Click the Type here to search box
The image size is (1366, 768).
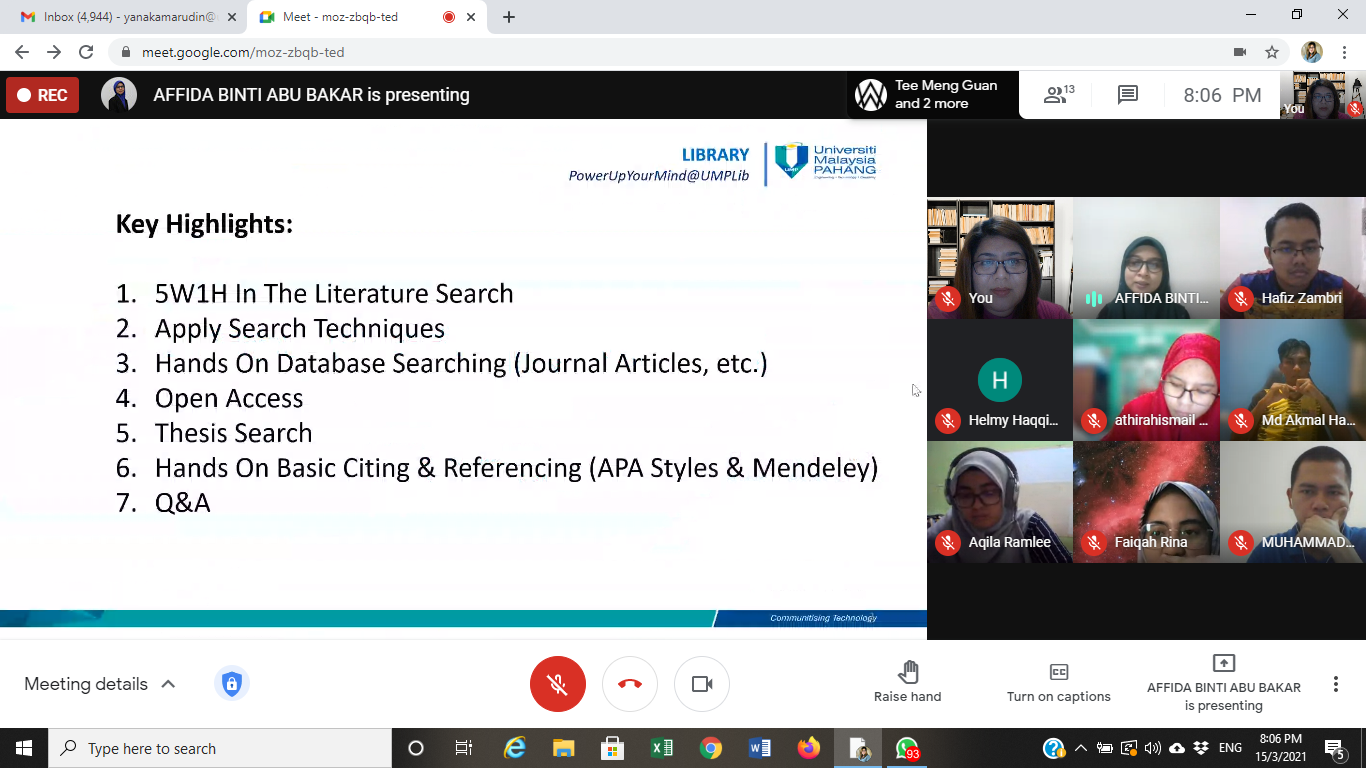coord(220,748)
